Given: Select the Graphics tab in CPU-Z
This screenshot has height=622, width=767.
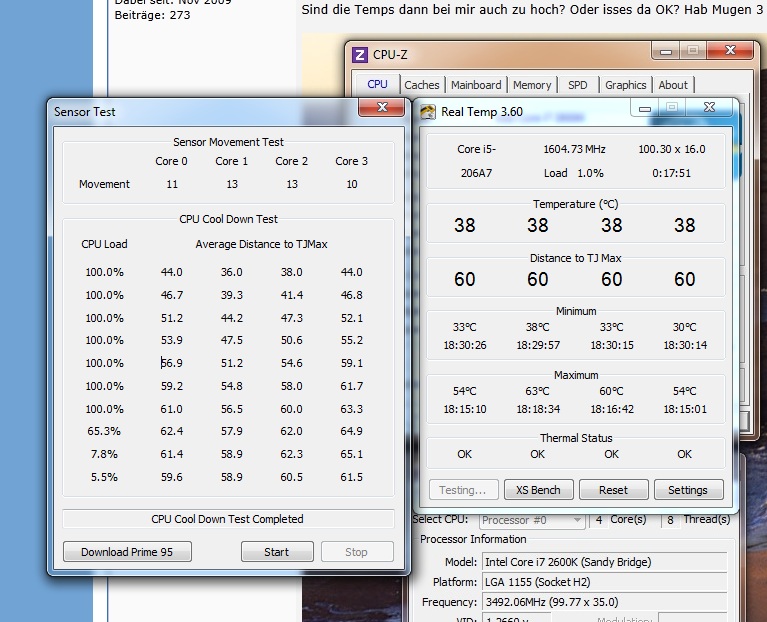Looking at the screenshot, I should tap(626, 85).
